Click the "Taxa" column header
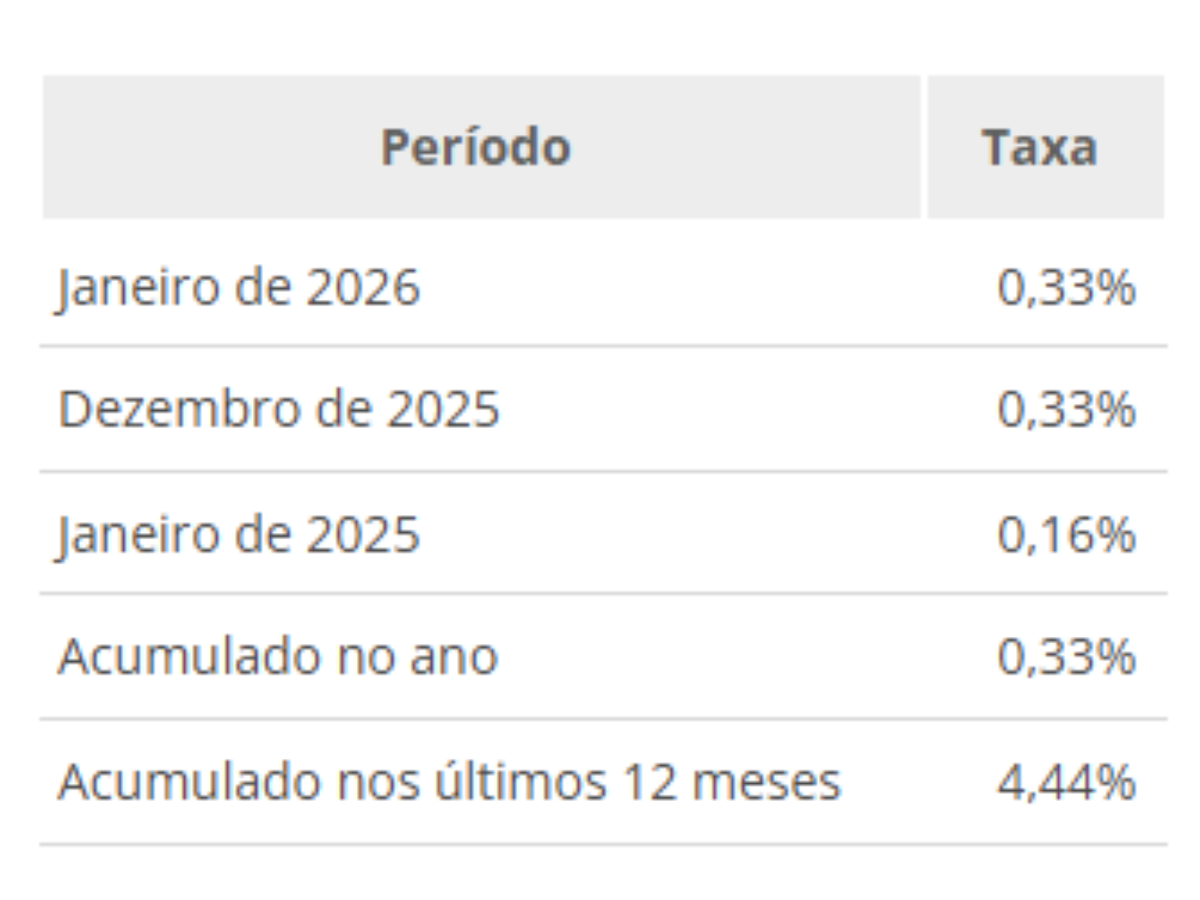Viewport: 1200px width, 900px height. (1039, 147)
